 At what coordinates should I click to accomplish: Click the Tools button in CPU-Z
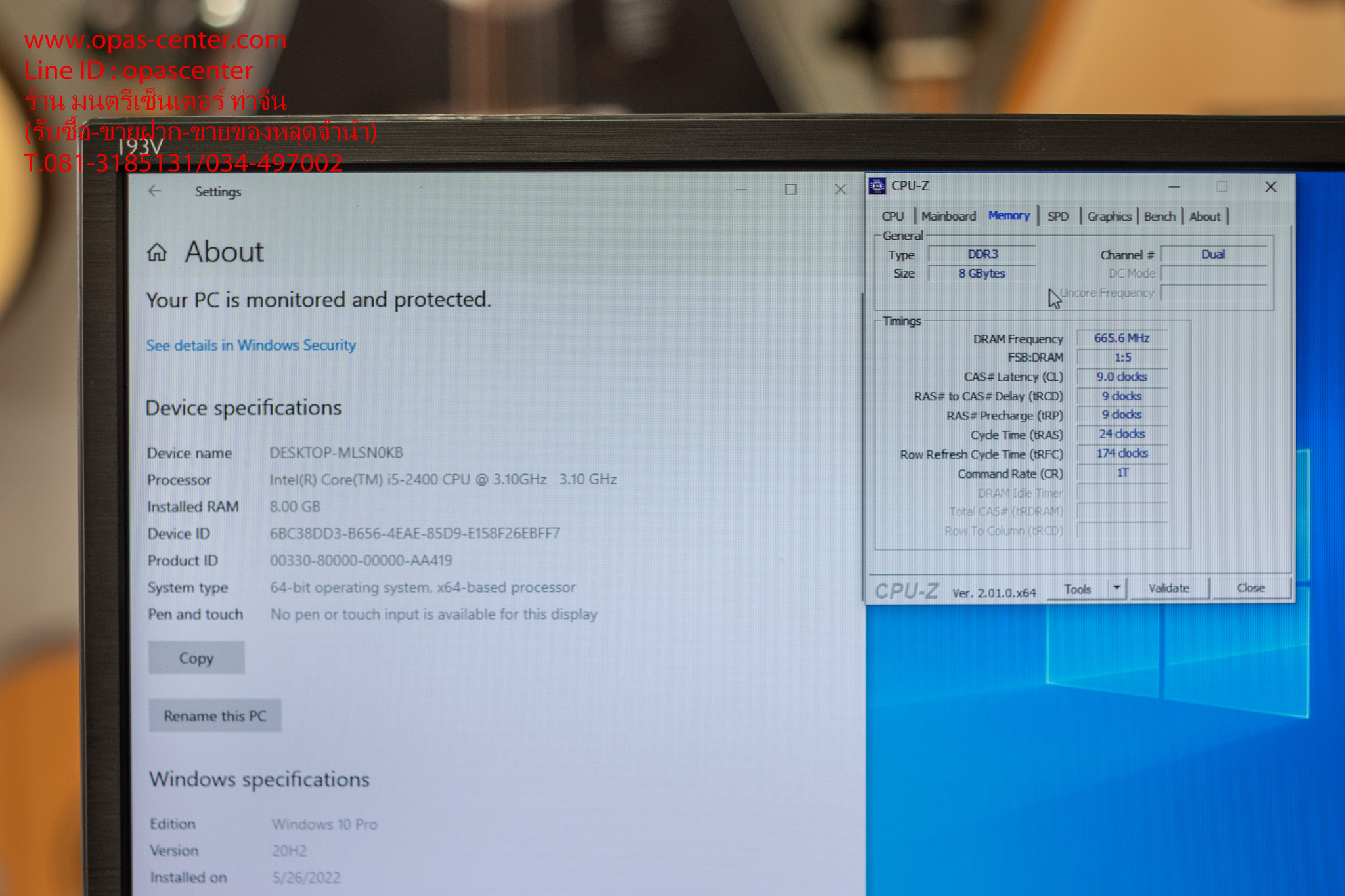[1078, 589]
